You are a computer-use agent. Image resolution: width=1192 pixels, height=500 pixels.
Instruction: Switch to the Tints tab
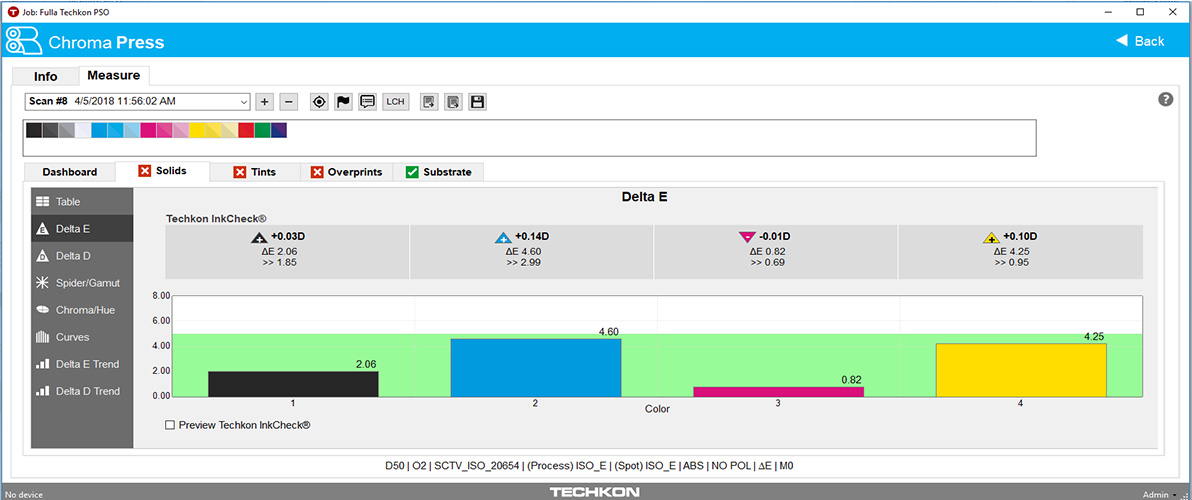255,172
